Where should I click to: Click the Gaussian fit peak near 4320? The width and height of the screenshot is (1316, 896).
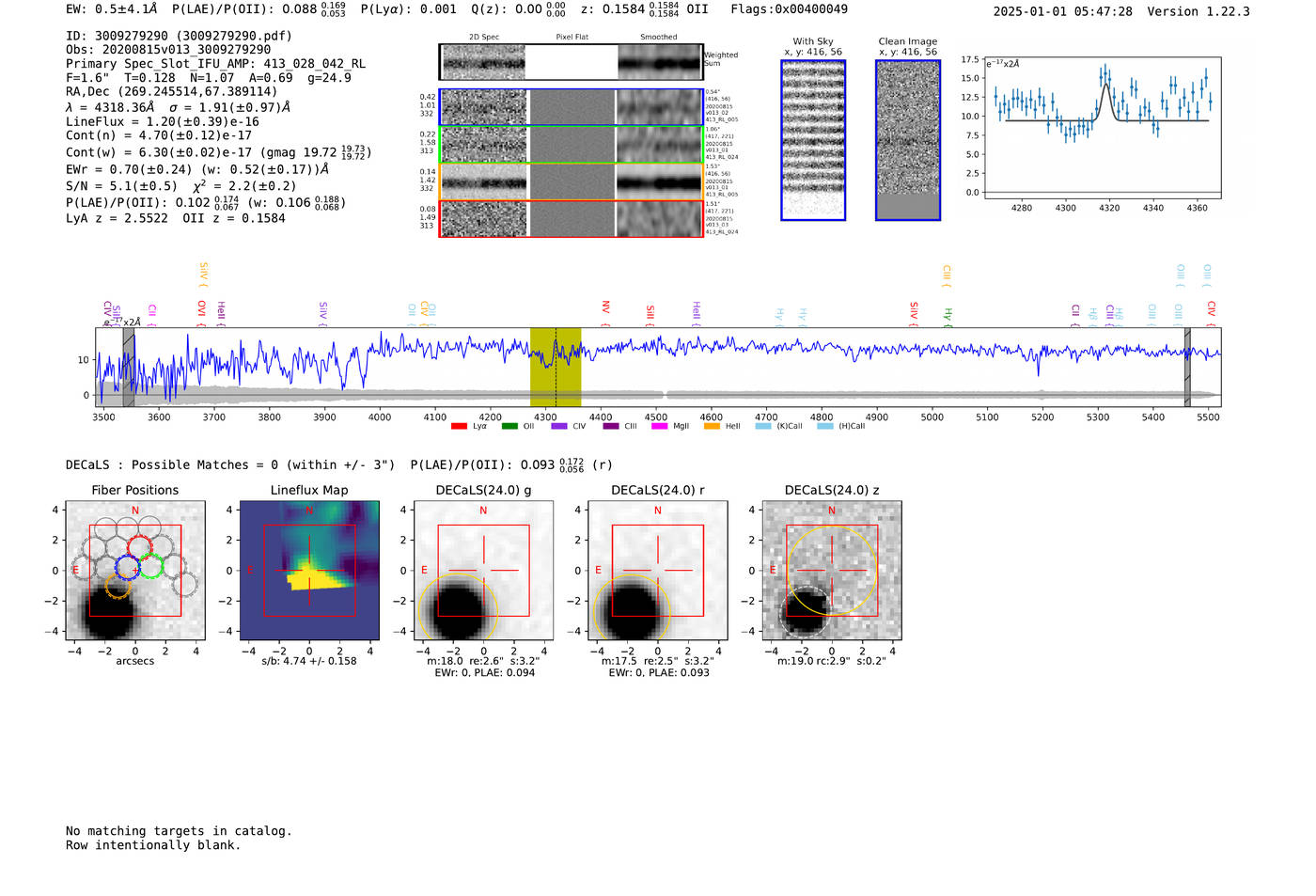(1106, 86)
